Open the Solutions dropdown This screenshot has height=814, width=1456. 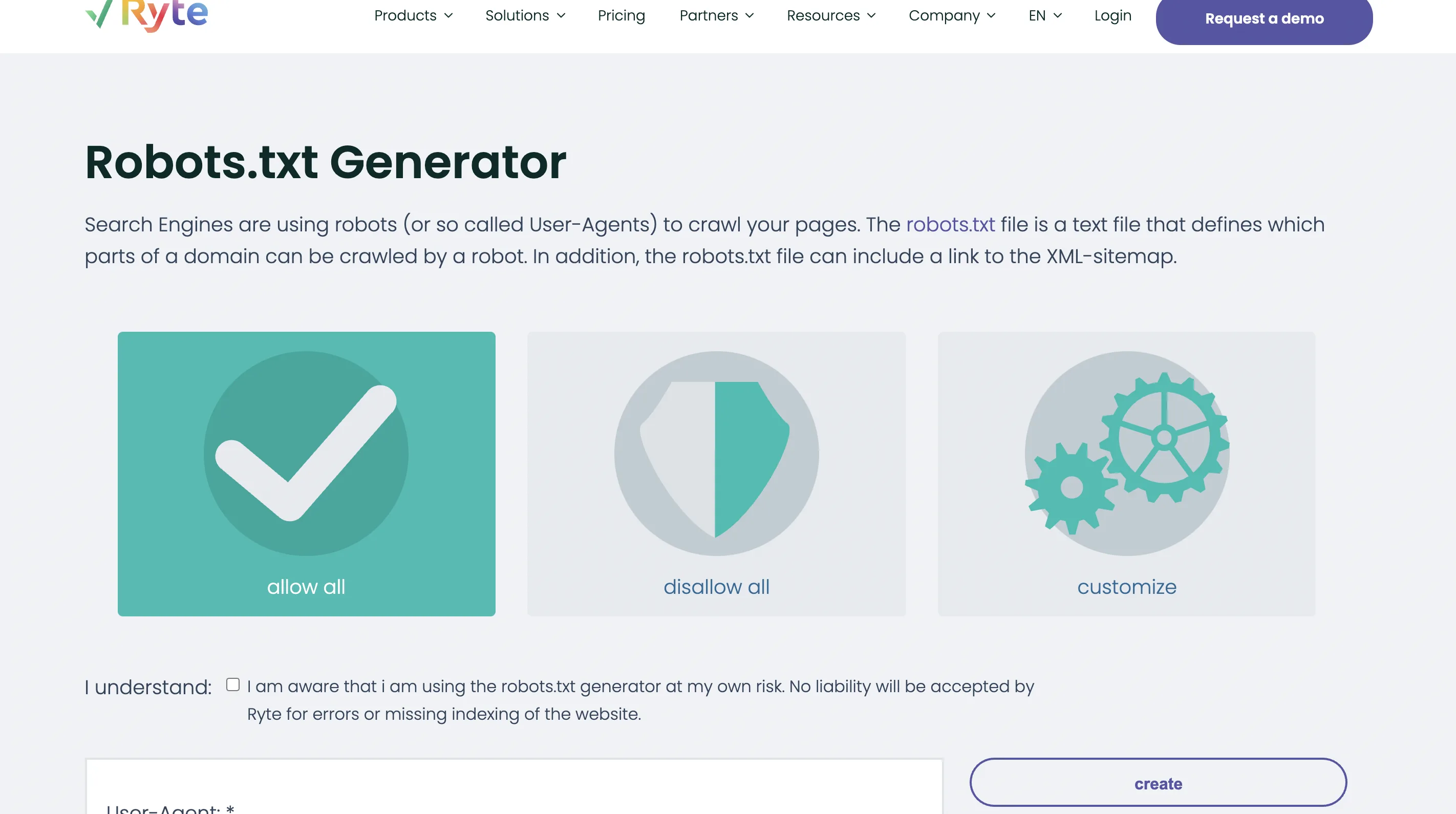[x=525, y=16]
